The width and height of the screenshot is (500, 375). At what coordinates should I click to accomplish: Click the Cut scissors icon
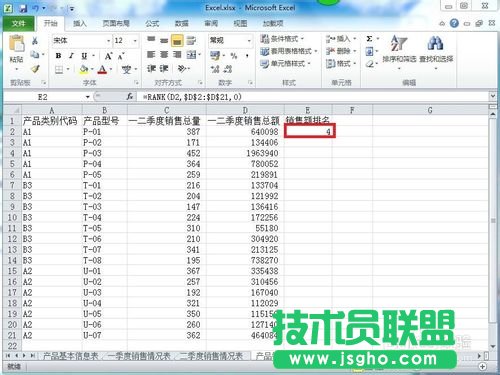tap(35, 41)
